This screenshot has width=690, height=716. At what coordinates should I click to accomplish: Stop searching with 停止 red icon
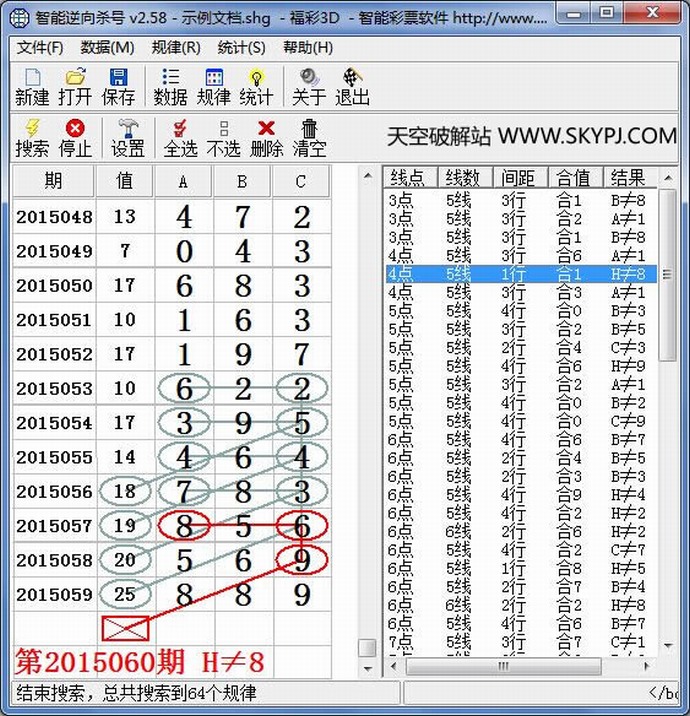tap(75, 138)
